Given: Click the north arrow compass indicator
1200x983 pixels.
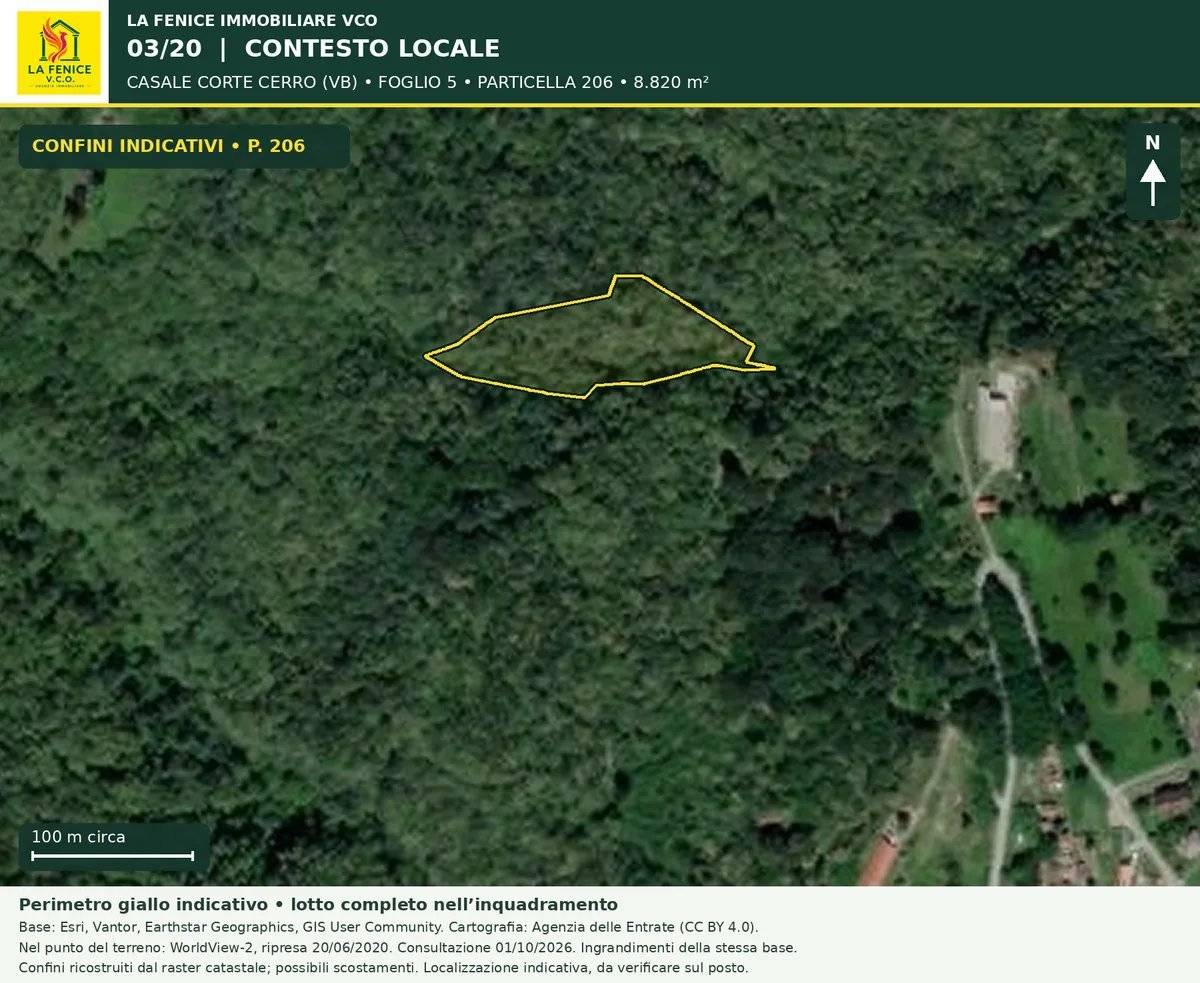Looking at the screenshot, I should [x=1153, y=171].
